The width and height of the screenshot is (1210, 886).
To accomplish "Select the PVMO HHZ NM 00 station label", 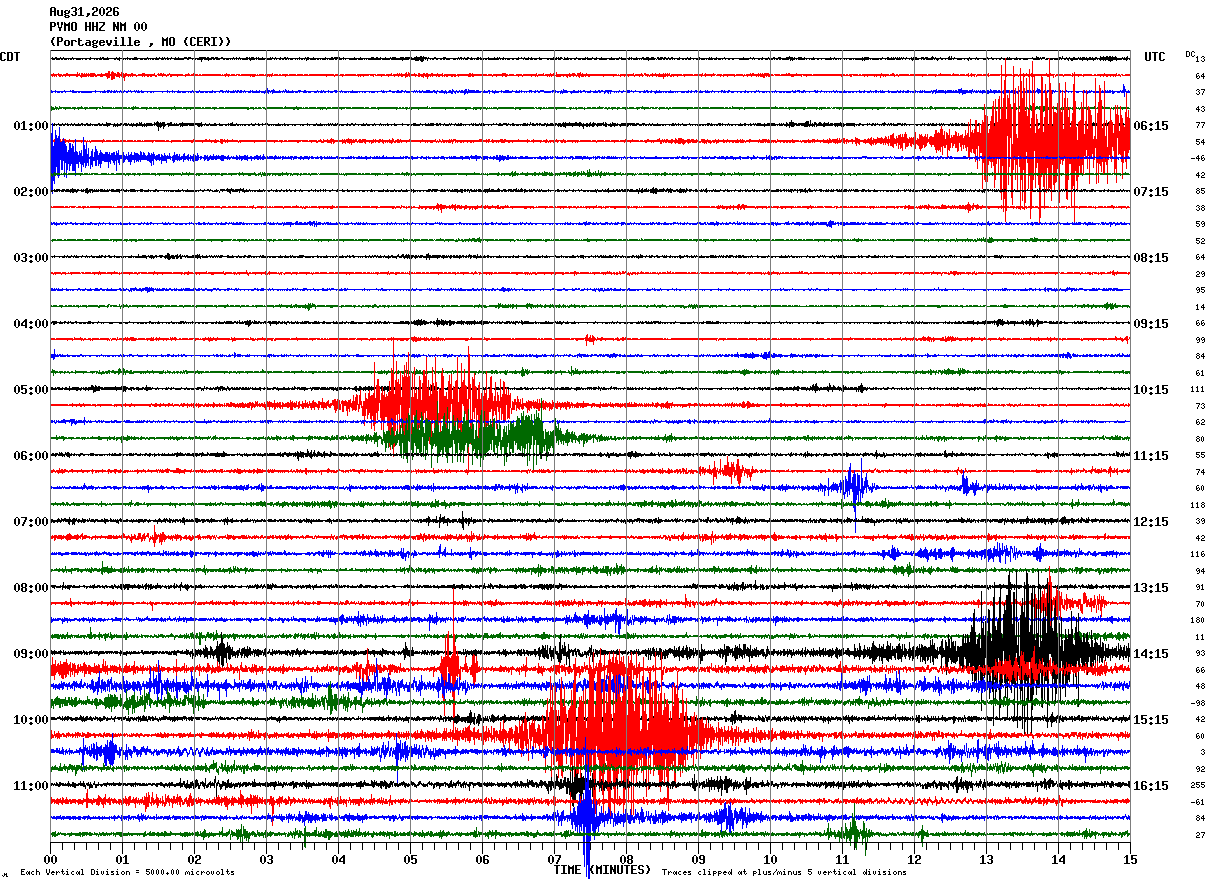I will point(98,27).
